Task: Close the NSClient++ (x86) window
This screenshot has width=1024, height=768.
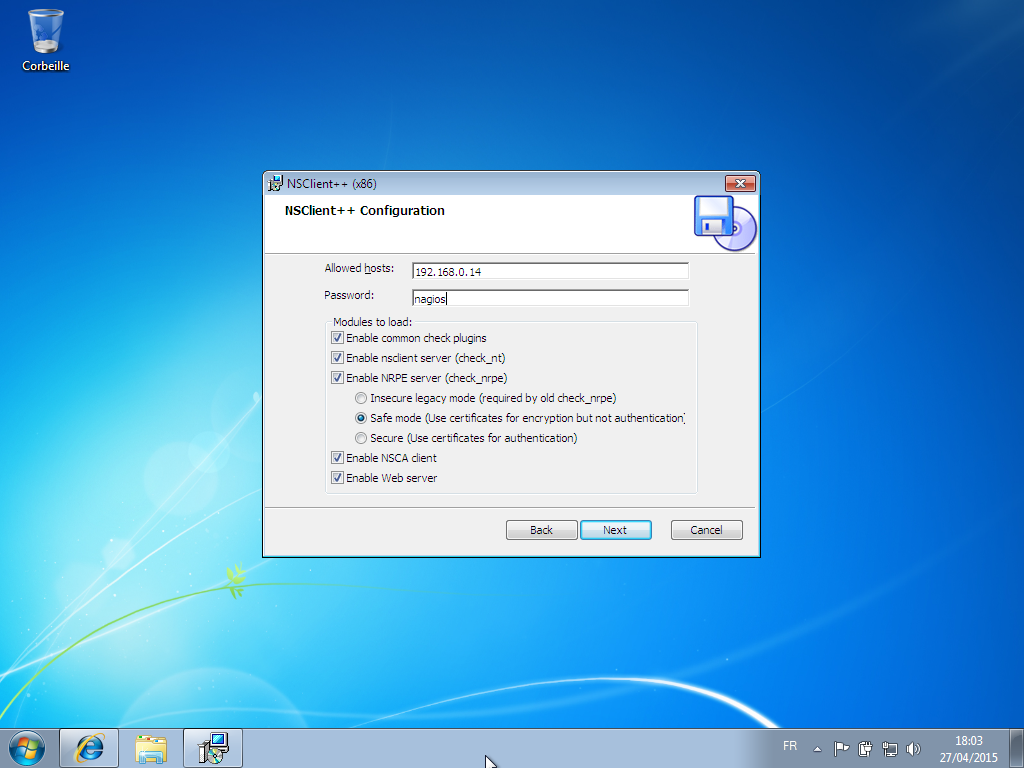Action: (740, 184)
